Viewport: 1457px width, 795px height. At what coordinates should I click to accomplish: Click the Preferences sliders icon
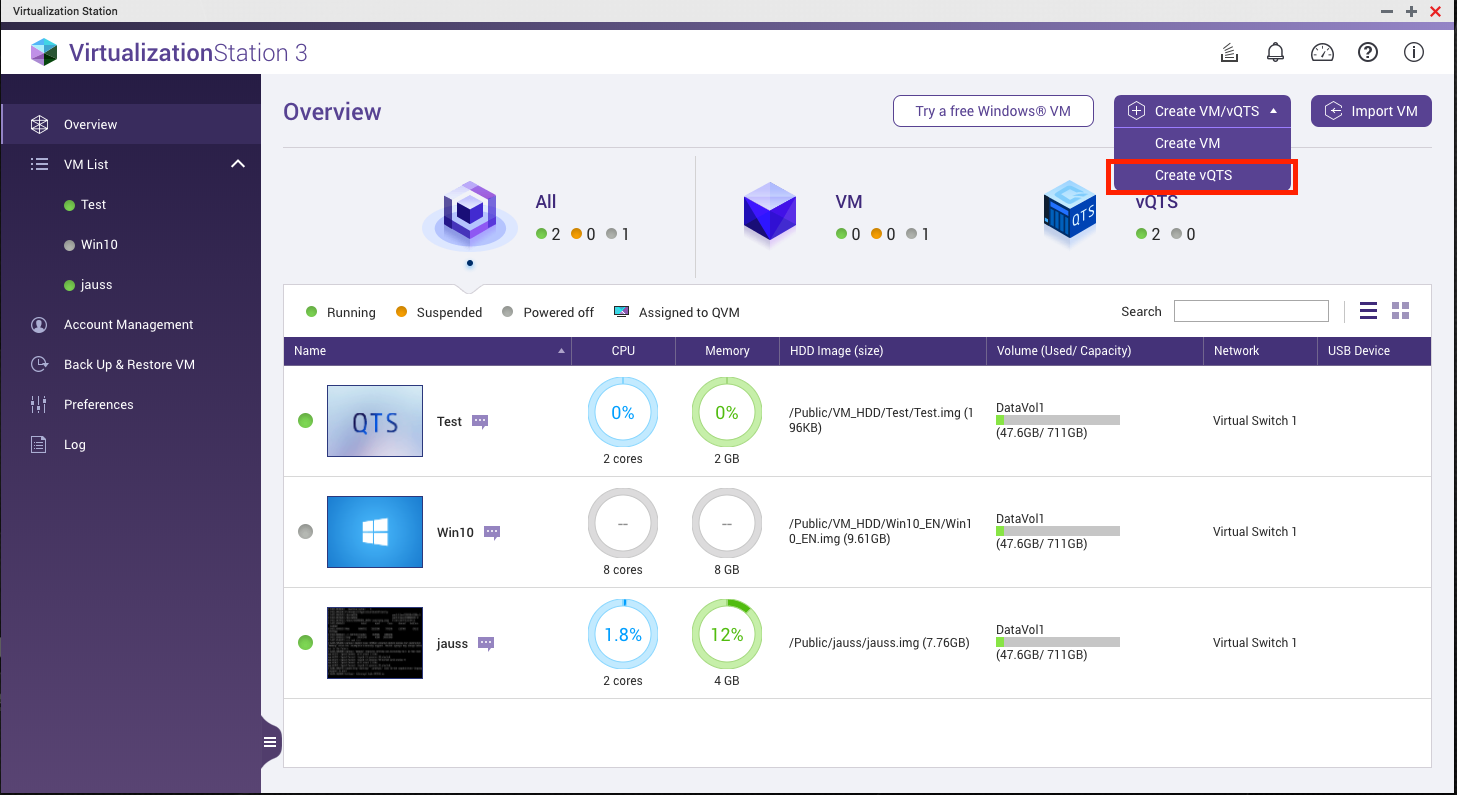pyautogui.click(x=39, y=405)
